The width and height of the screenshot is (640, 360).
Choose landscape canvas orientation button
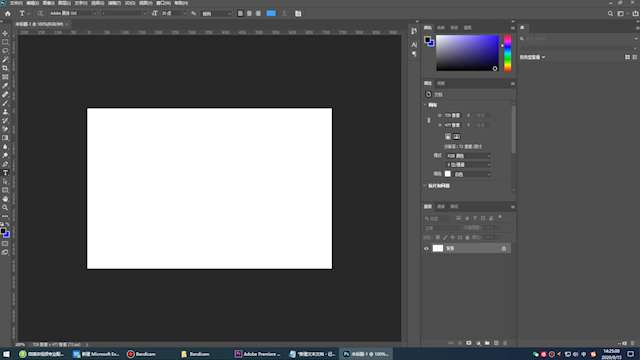pos(456,137)
